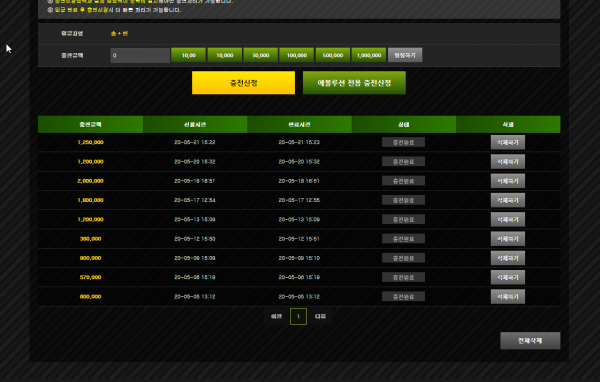This screenshot has height=382, width=600.
Task: Click the 충전완료 status in 1,250,000 row
Action: (403, 142)
